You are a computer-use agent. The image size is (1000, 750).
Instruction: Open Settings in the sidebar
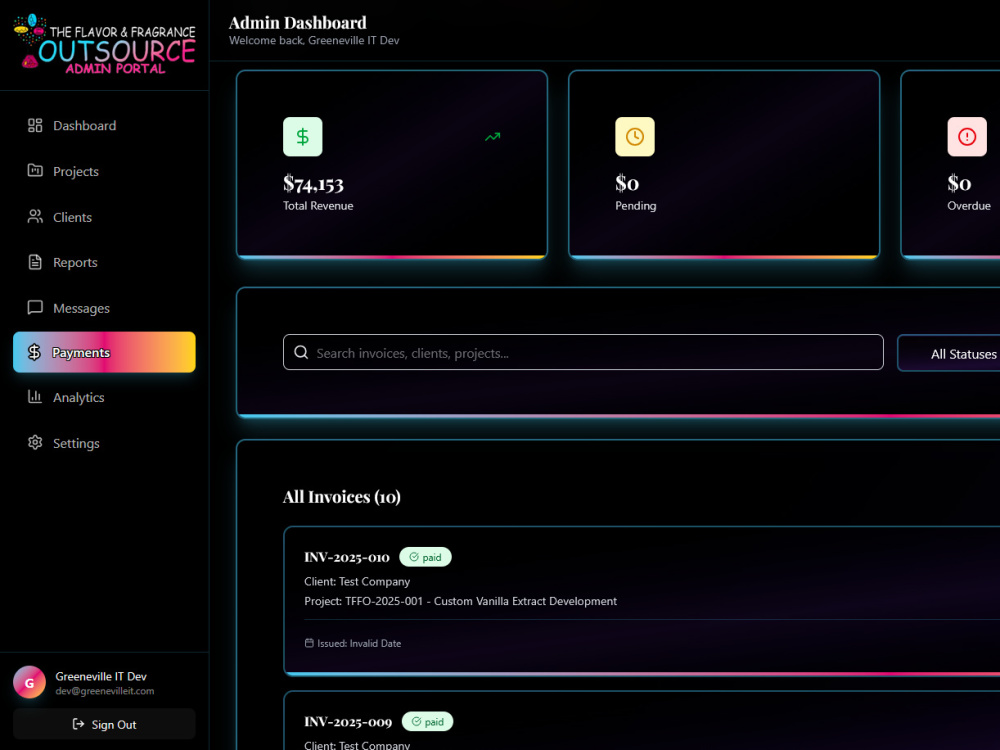(x=104, y=443)
